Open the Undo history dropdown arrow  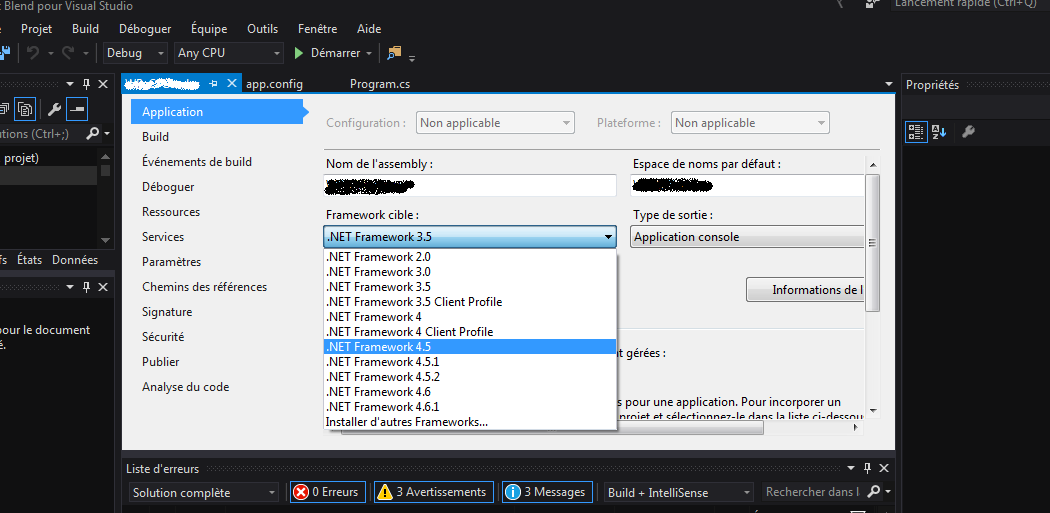51,54
